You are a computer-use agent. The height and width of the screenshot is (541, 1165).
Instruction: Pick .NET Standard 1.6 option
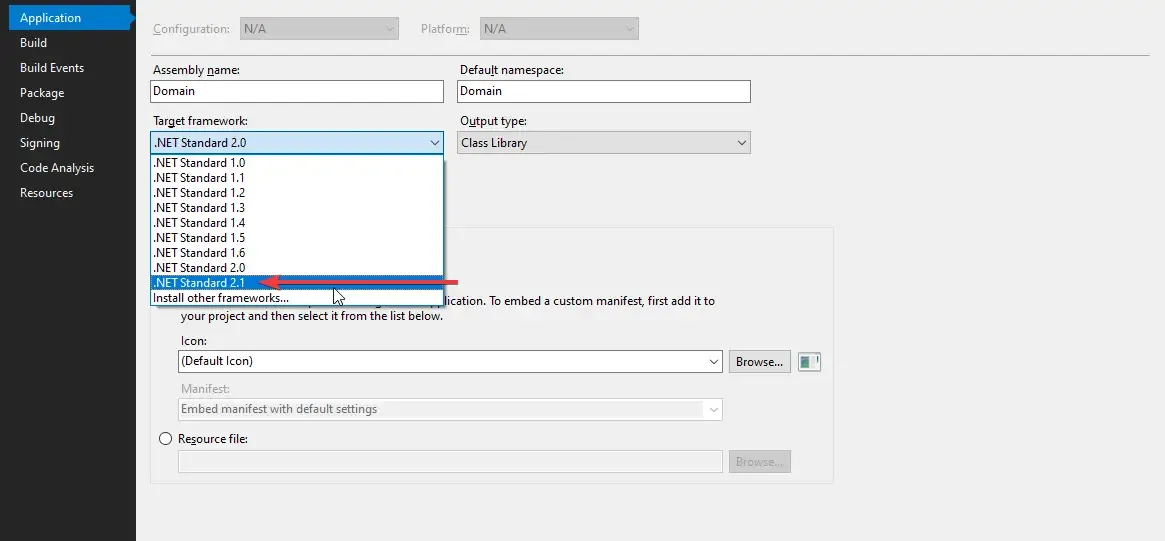(200, 253)
